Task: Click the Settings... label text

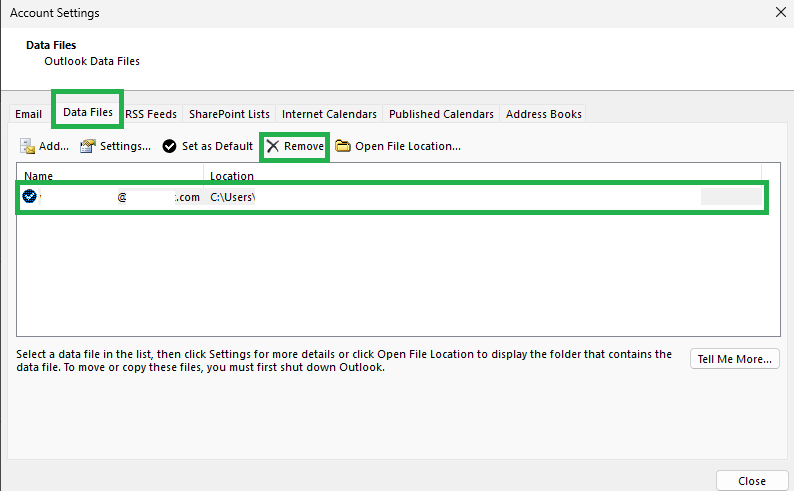Action: [x=125, y=146]
